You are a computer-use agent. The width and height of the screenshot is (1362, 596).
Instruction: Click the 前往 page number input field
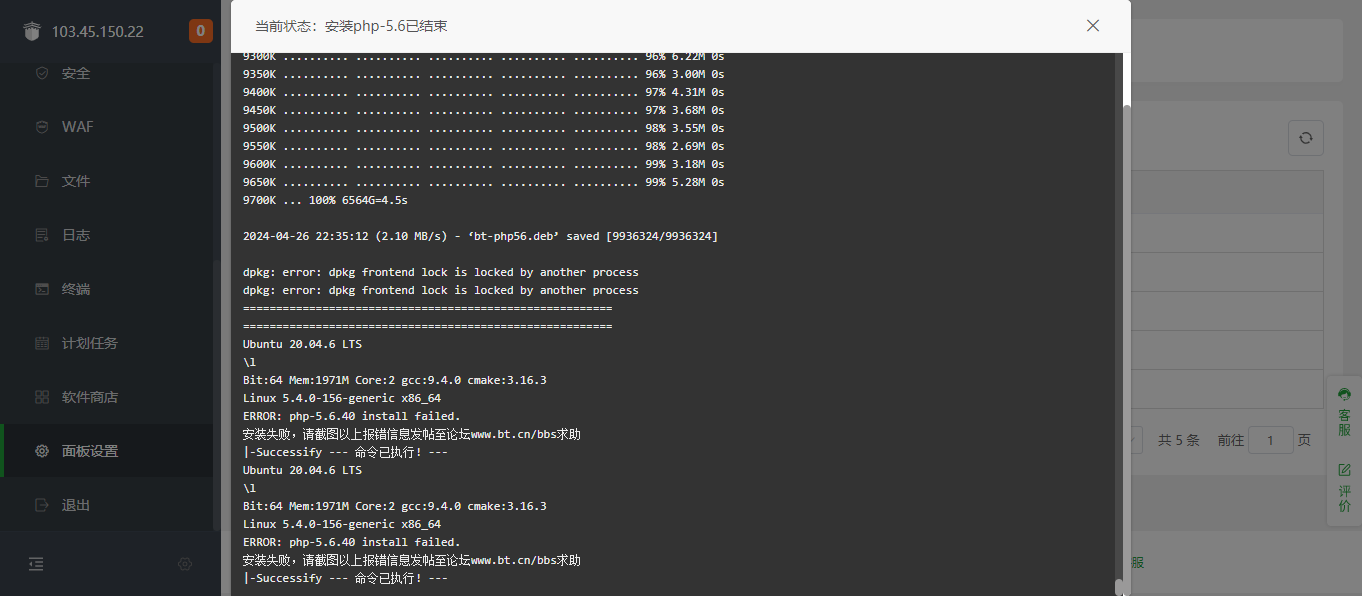click(1271, 440)
